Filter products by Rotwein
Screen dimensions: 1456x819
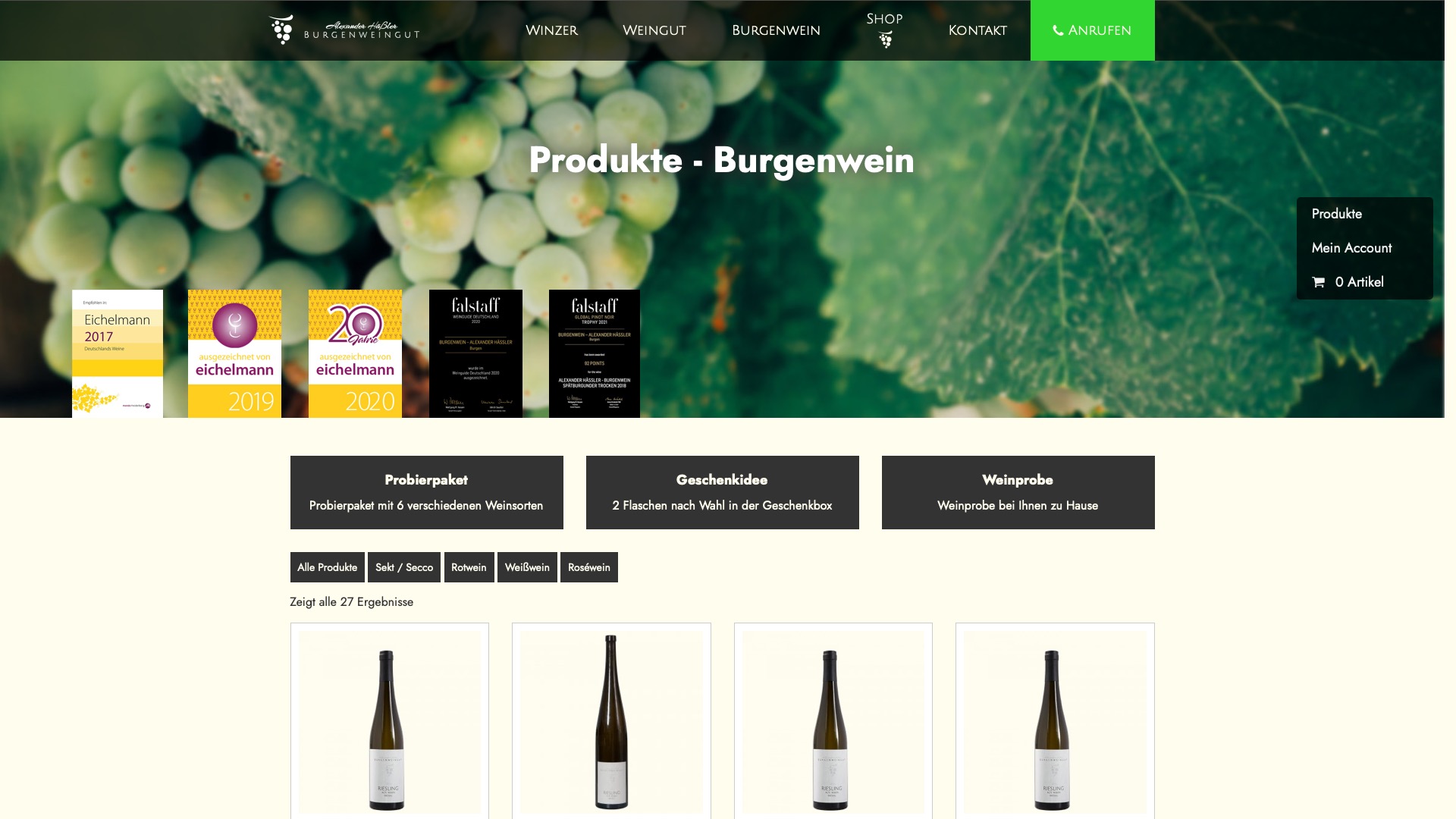coord(469,567)
